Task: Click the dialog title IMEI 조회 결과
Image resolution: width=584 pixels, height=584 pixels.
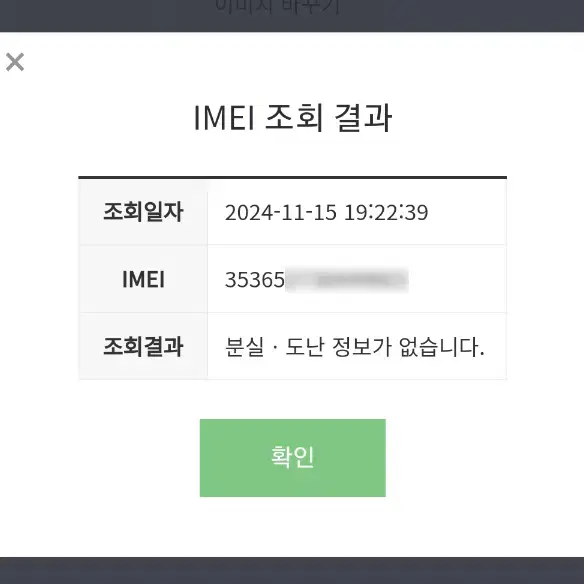Action: (x=292, y=118)
